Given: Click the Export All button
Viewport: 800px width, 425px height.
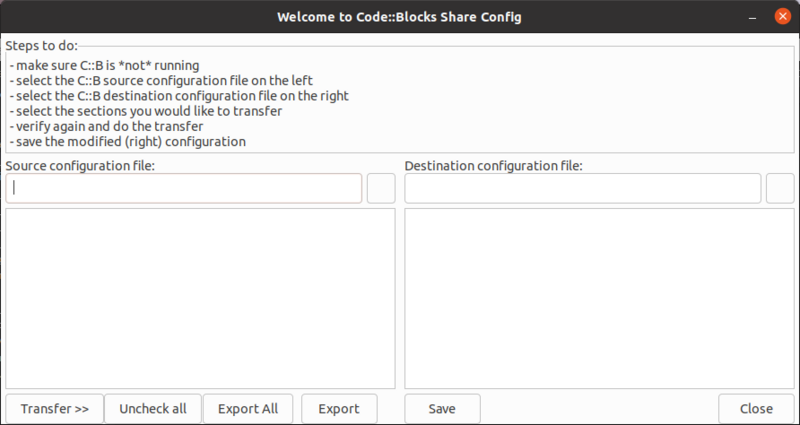Looking at the screenshot, I should [248, 409].
